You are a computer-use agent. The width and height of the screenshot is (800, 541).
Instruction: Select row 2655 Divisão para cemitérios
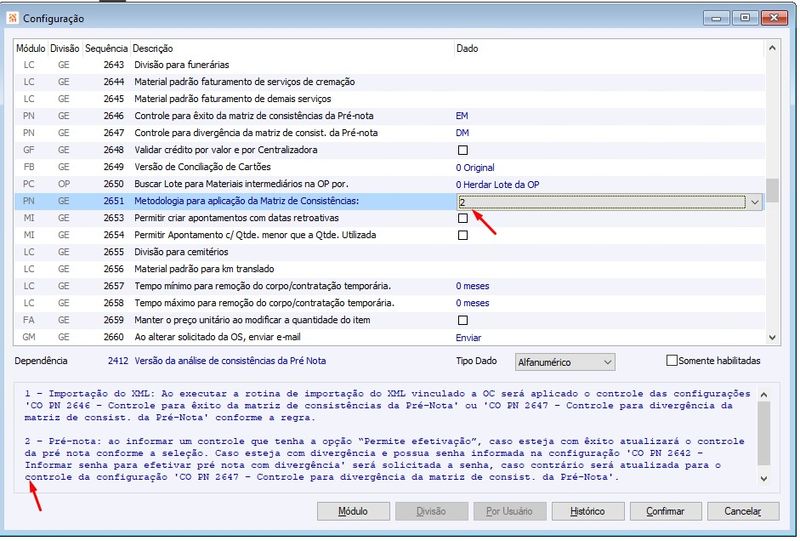click(x=389, y=252)
